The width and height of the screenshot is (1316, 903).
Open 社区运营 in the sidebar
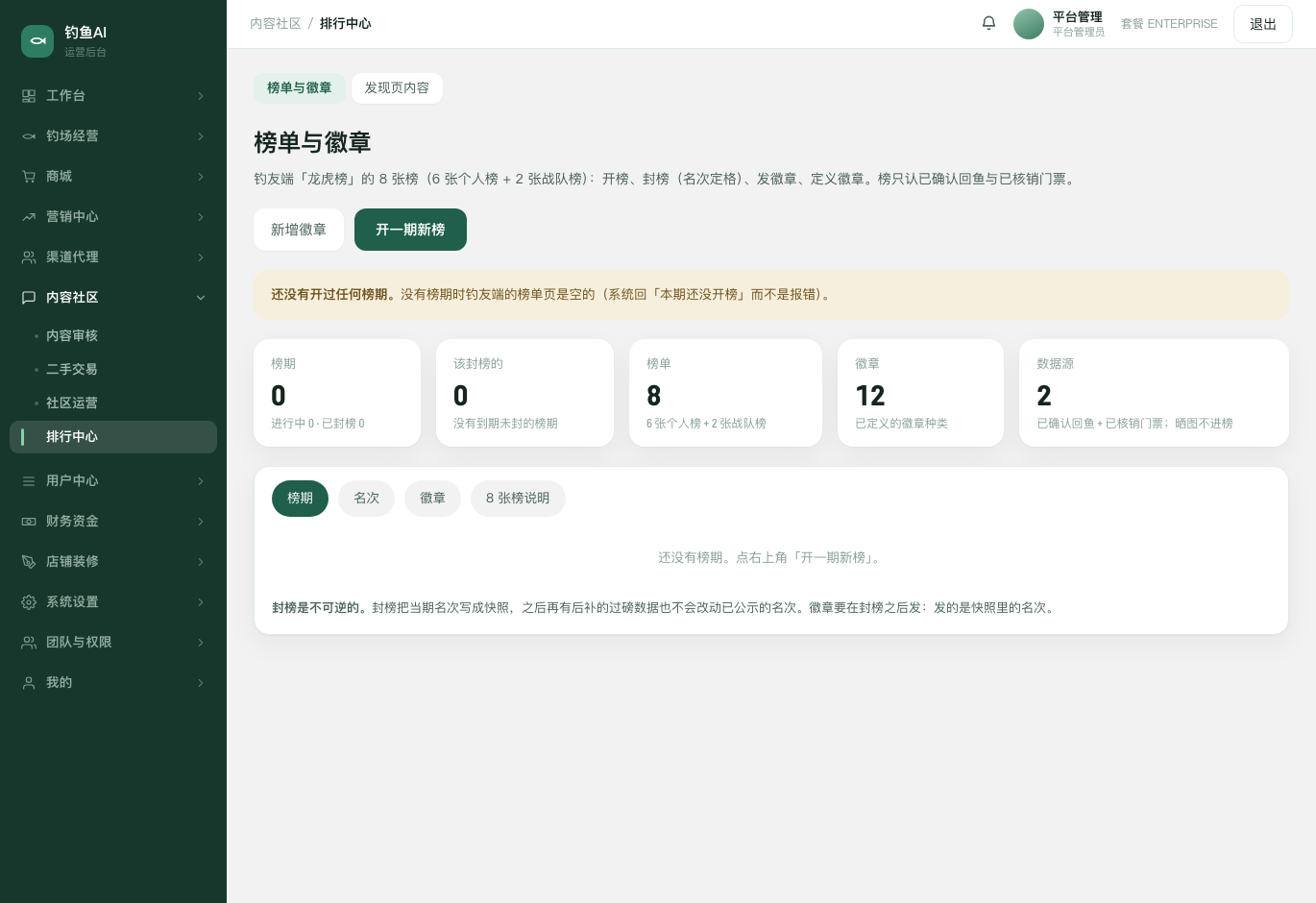coord(113,403)
